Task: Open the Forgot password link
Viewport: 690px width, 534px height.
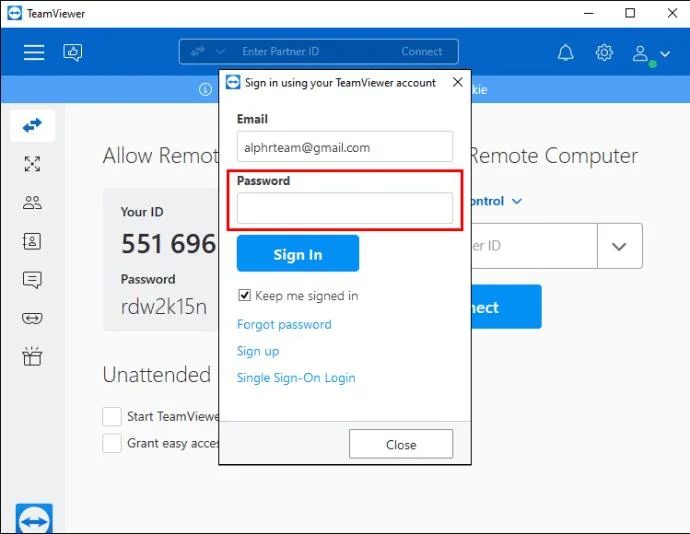Action: (284, 324)
